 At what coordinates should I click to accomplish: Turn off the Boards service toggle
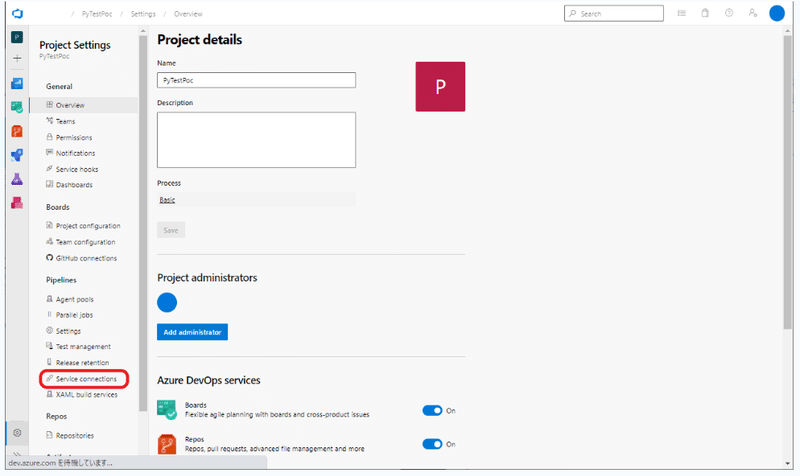[x=432, y=411]
